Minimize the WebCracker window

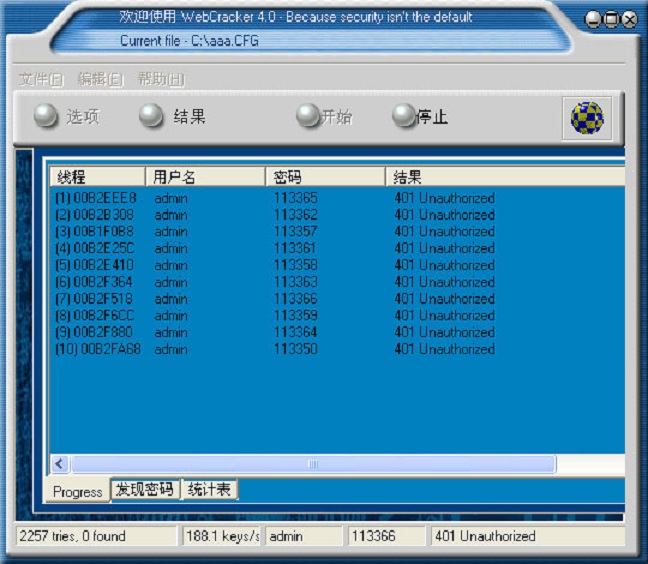(x=593, y=20)
